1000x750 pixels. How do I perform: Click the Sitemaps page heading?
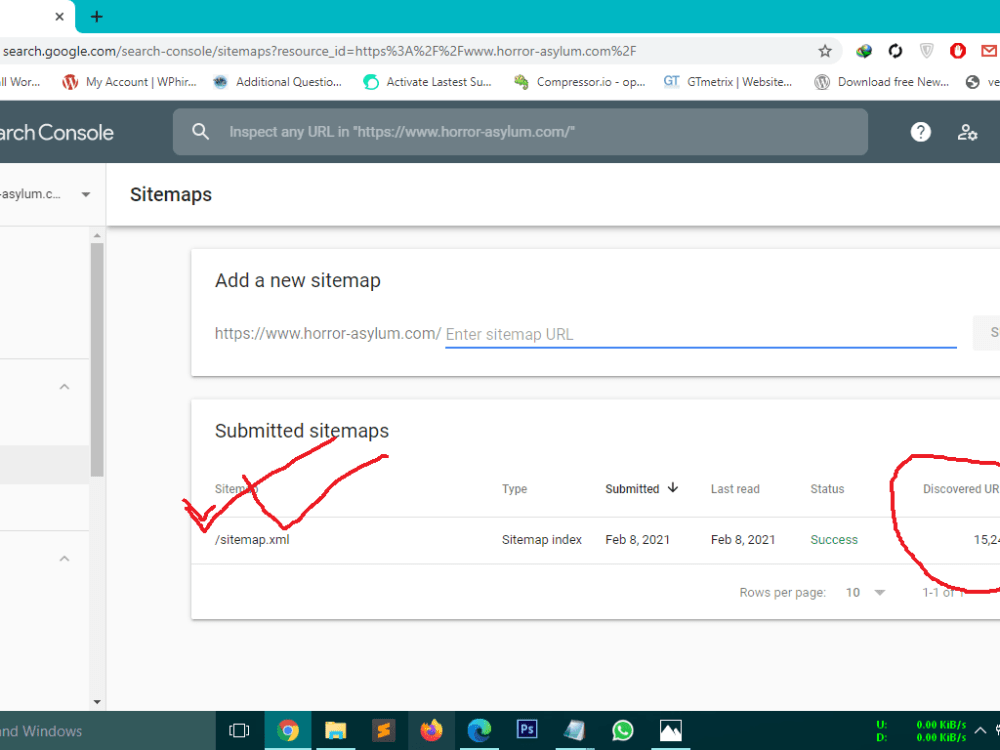[170, 195]
